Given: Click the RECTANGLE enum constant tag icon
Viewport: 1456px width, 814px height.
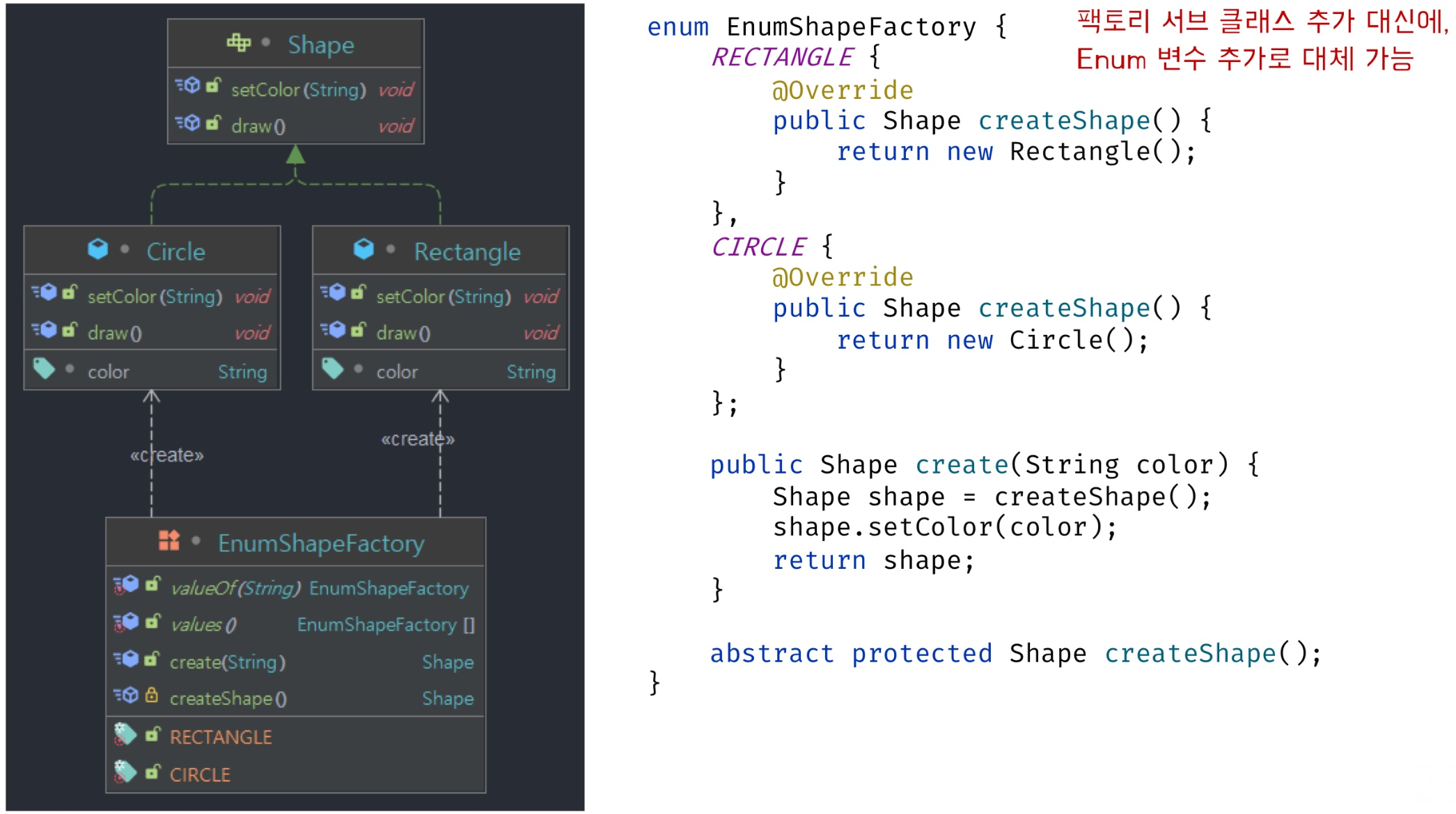Looking at the screenshot, I should point(125,734).
